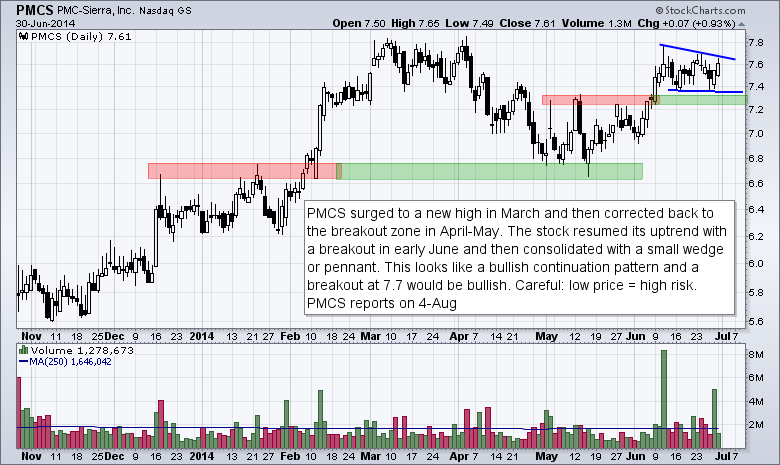780x465 pixels.
Task: Click the 7.0 price axis label
Action: [x=756, y=133]
